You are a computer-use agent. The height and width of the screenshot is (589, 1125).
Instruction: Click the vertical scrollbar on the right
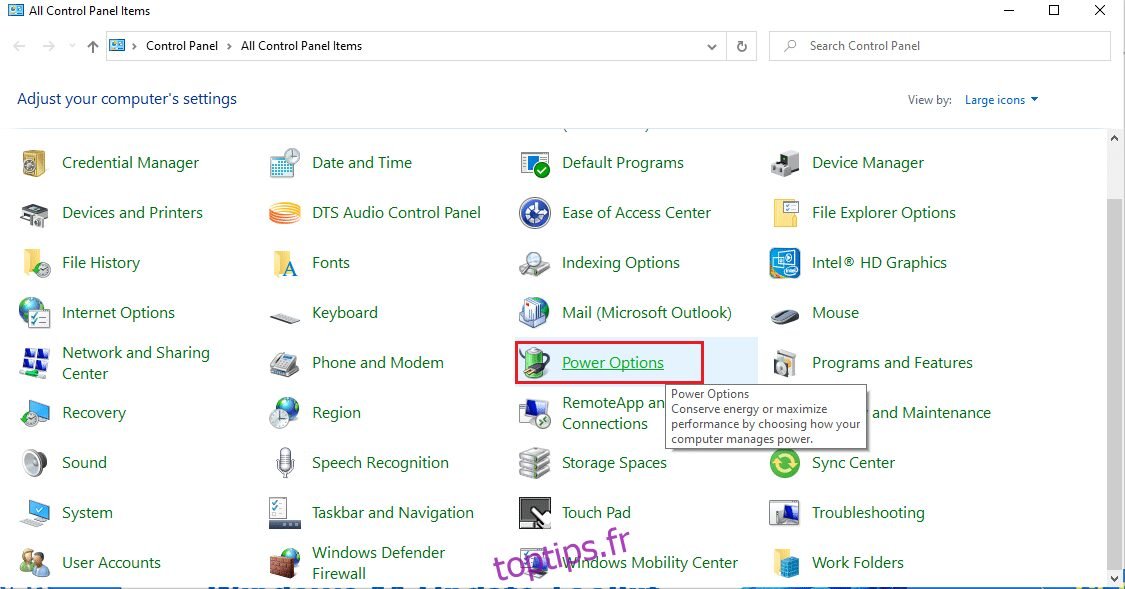pos(1116,380)
